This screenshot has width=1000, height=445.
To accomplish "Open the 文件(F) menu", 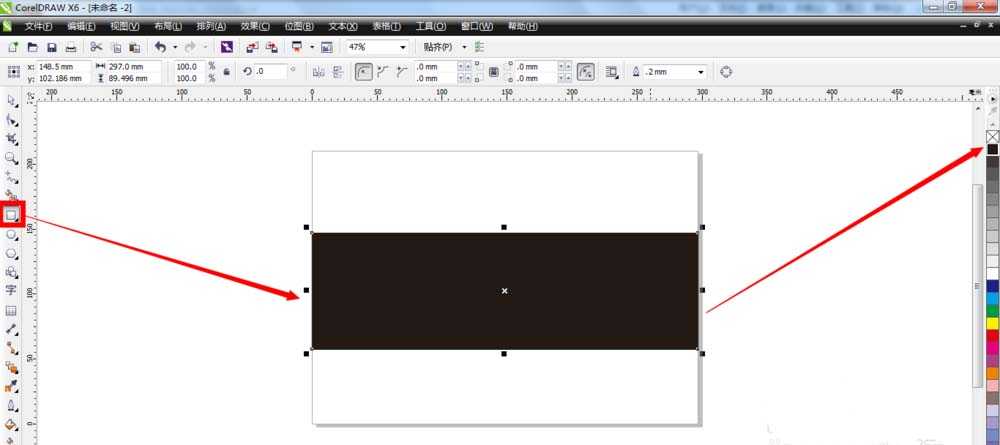I will [39, 26].
